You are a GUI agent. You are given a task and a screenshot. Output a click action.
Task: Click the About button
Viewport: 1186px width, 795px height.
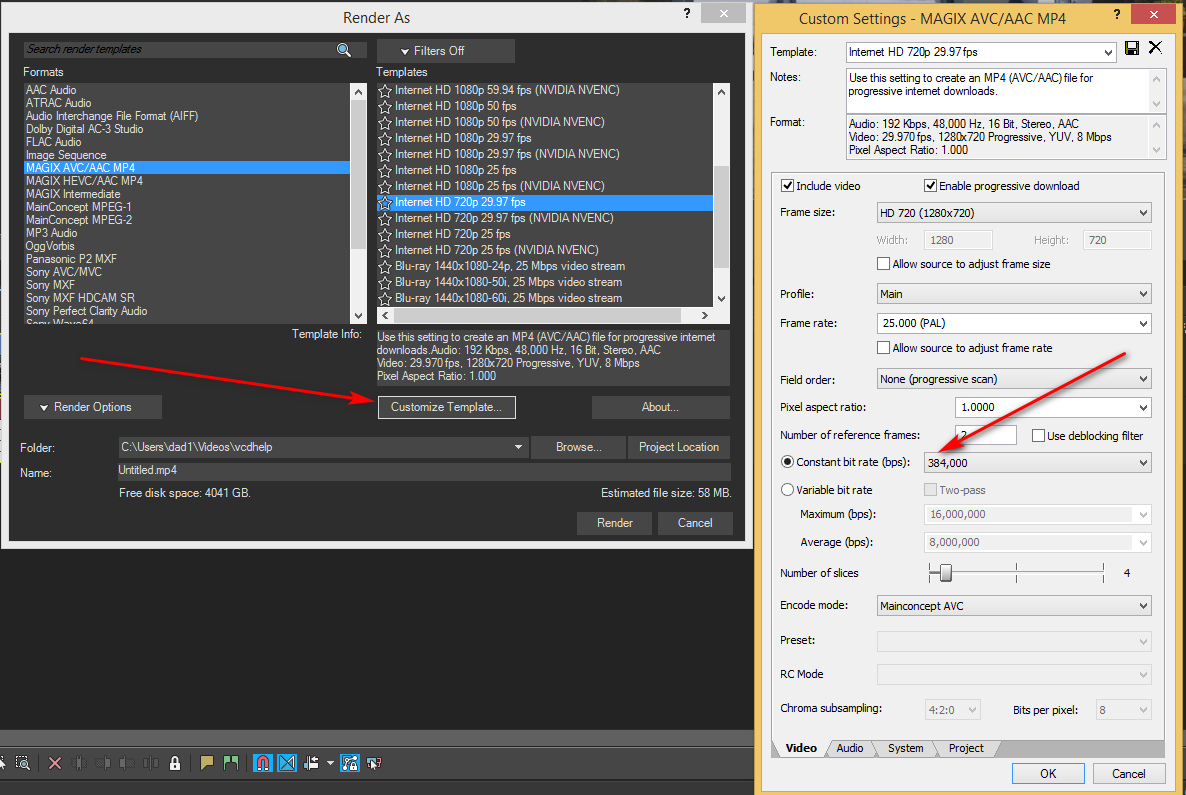(x=660, y=407)
